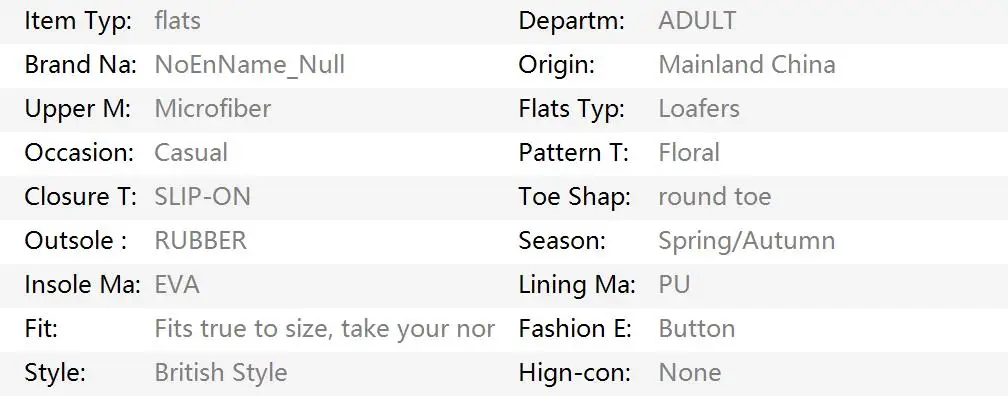Select the EVA insole value
This screenshot has height=396, width=1008.
pyautogui.click(x=177, y=285)
